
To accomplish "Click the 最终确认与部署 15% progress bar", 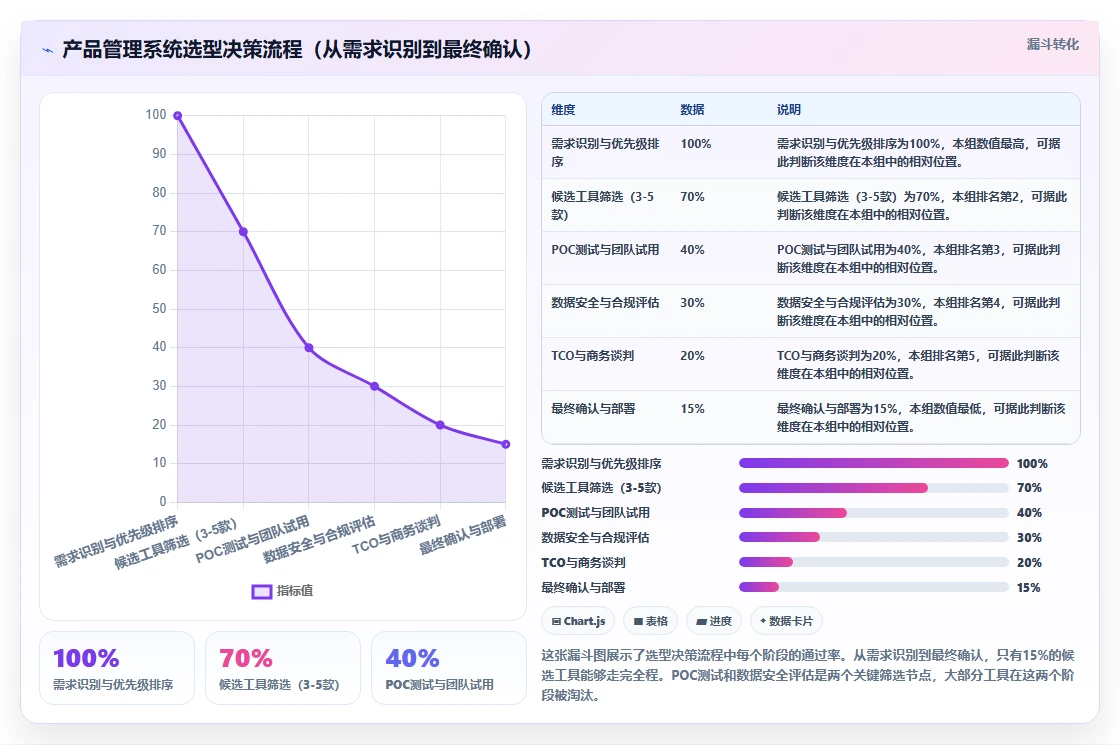I will coord(874,587).
